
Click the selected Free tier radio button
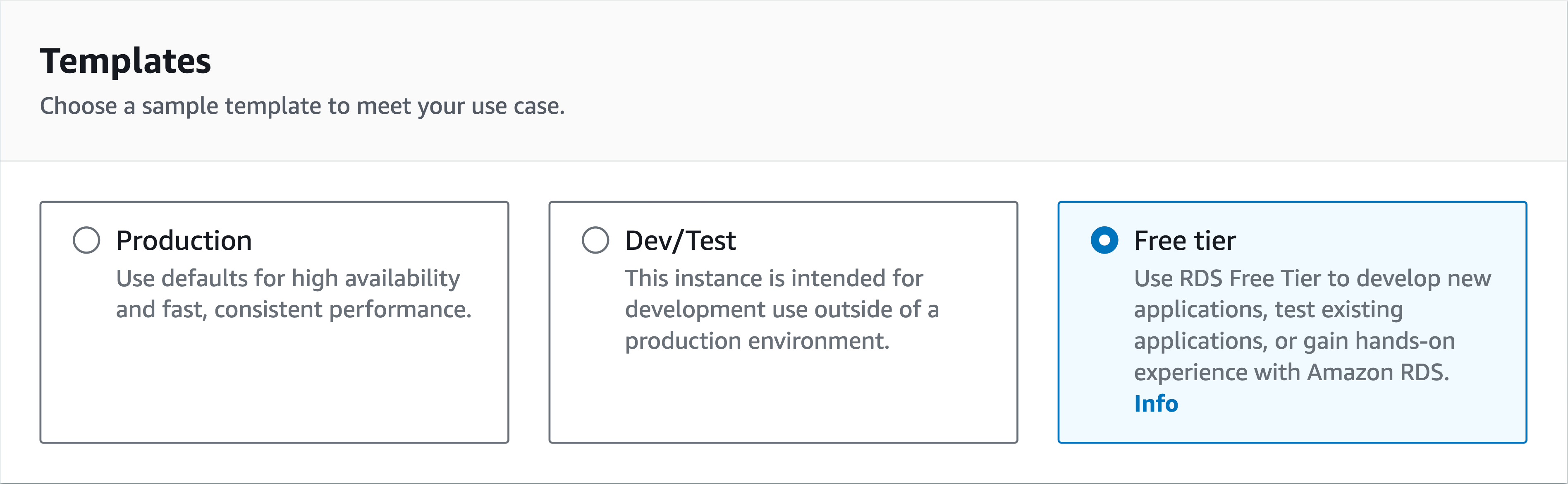click(x=1104, y=240)
